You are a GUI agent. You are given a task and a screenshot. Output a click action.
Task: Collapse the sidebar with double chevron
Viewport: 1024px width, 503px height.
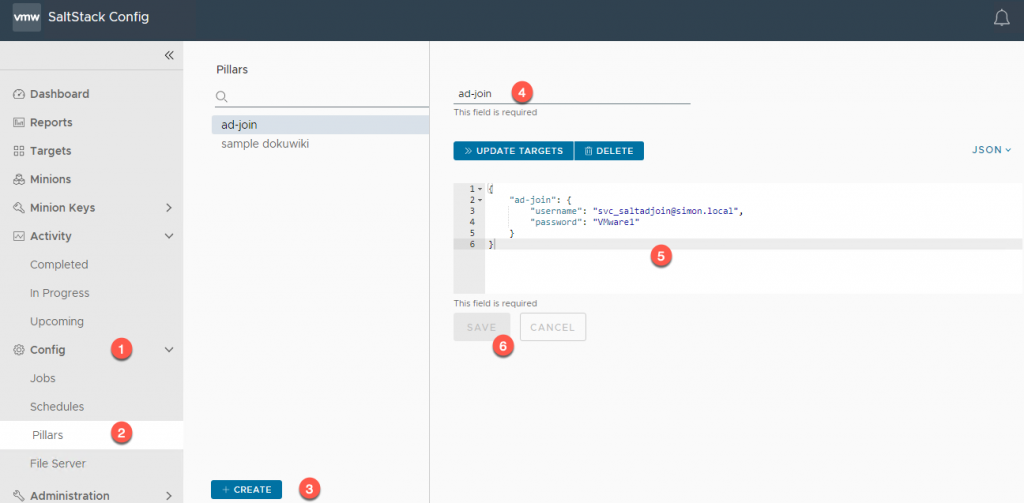[x=169, y=56]
